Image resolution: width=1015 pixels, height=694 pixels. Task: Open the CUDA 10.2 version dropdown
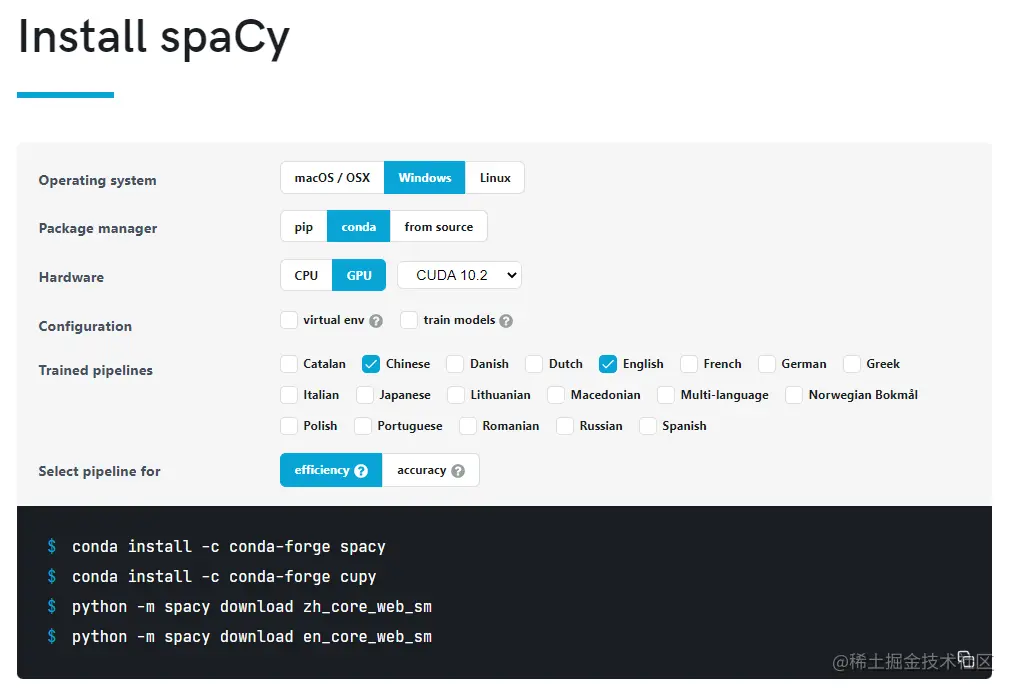pos(459,275)
